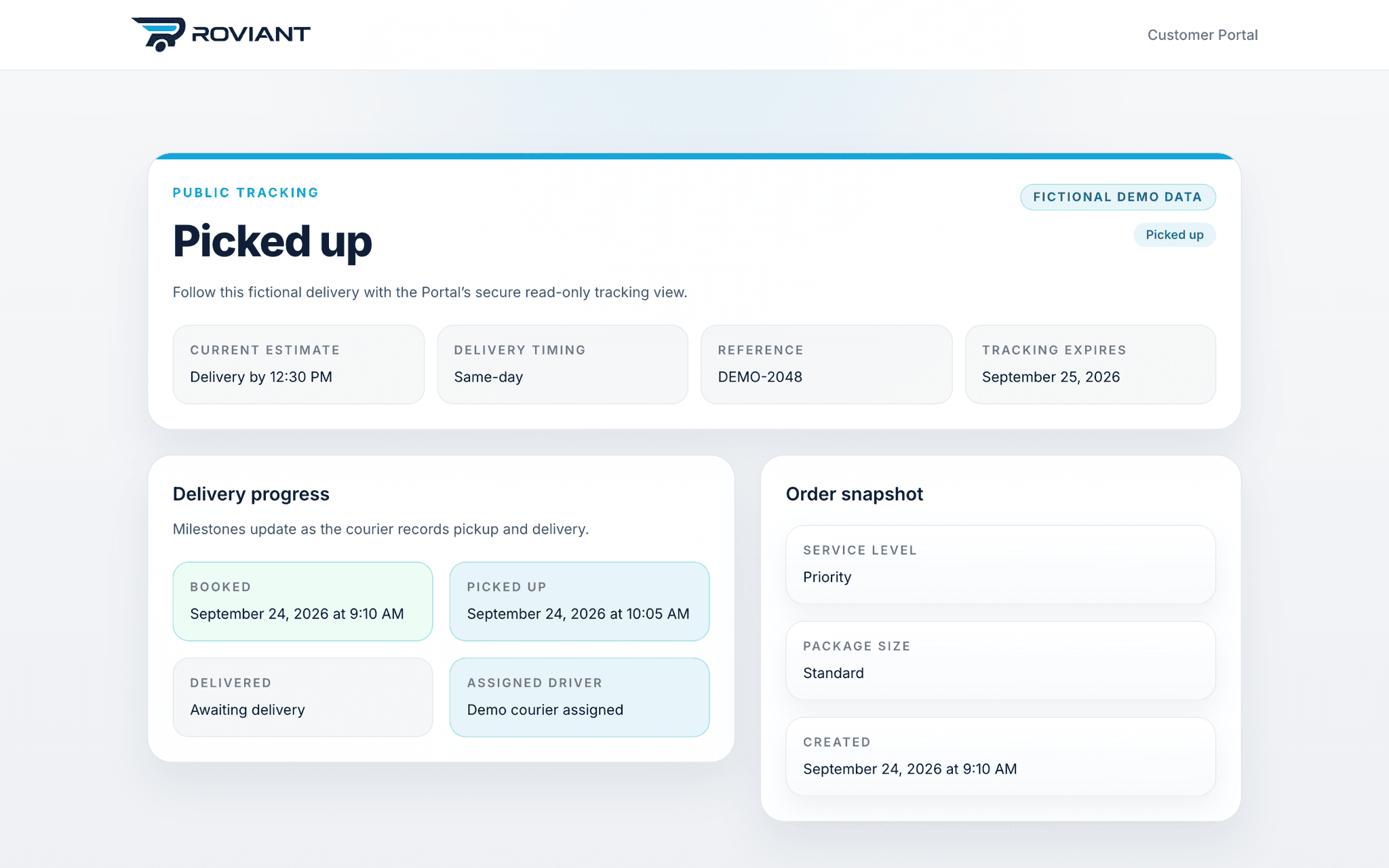The image size is (1389, 868).
Task: Click the Roviant logo icon
Action: point(159,35)
